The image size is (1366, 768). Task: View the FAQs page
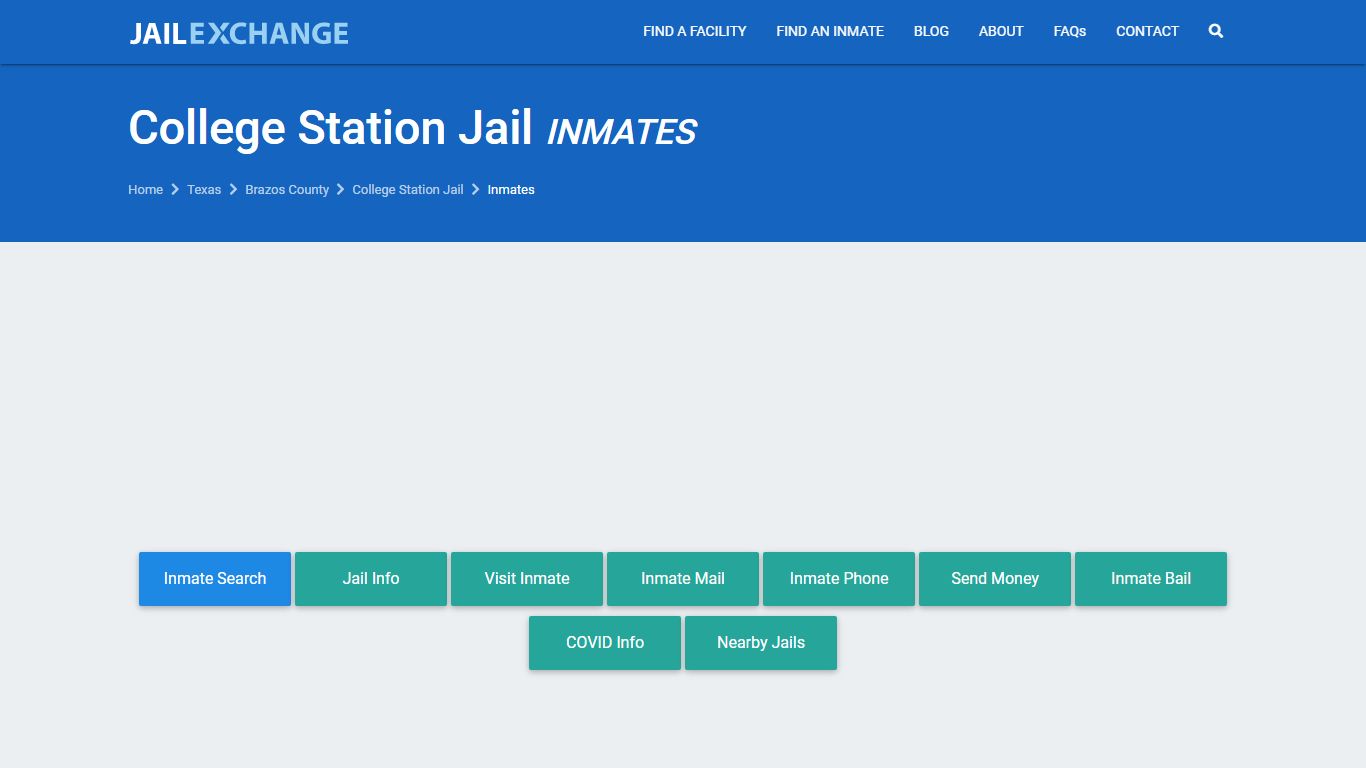(x=1070, y=31)
